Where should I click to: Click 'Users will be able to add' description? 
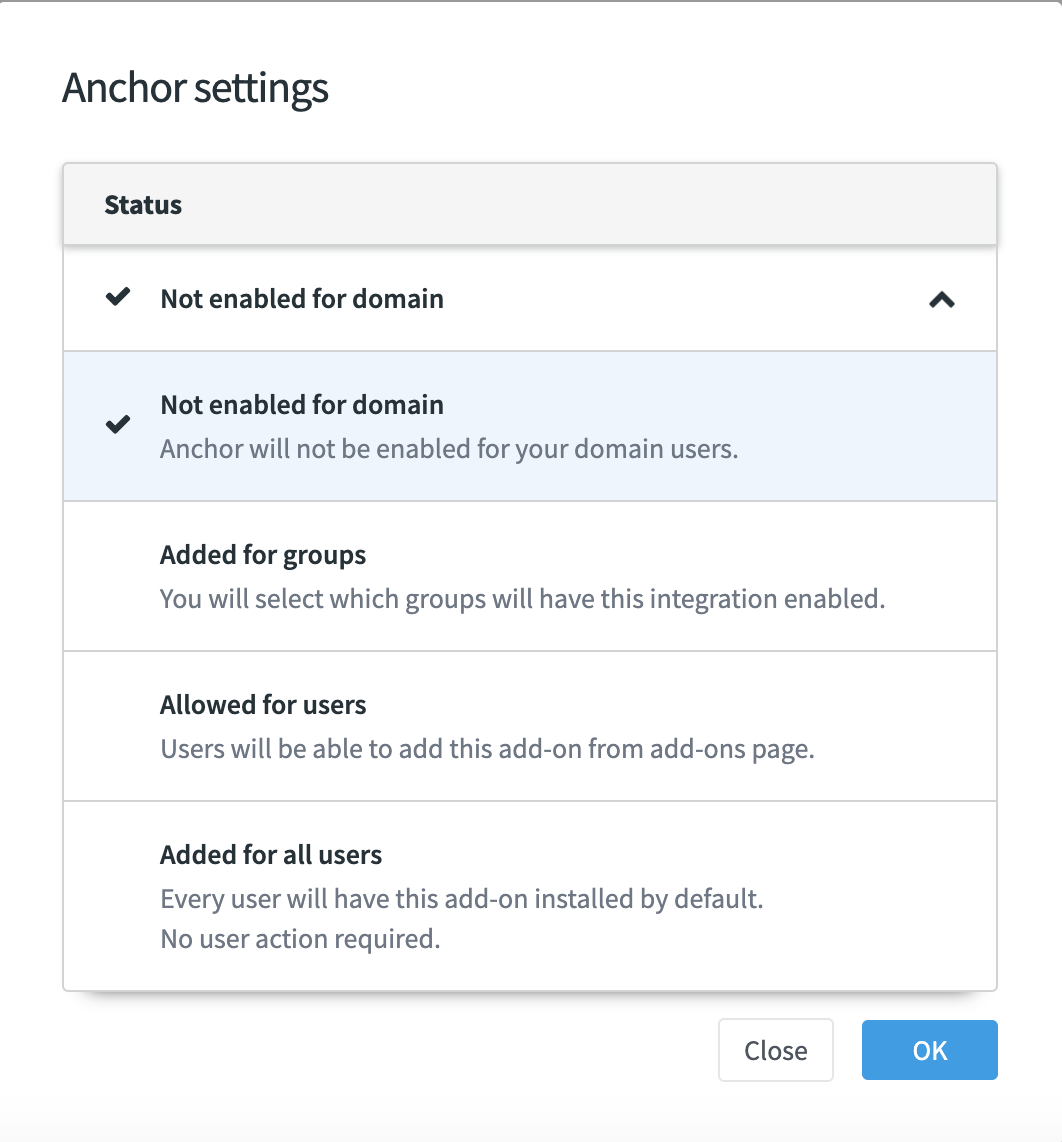pyautogui.click(x=487, y=749)
